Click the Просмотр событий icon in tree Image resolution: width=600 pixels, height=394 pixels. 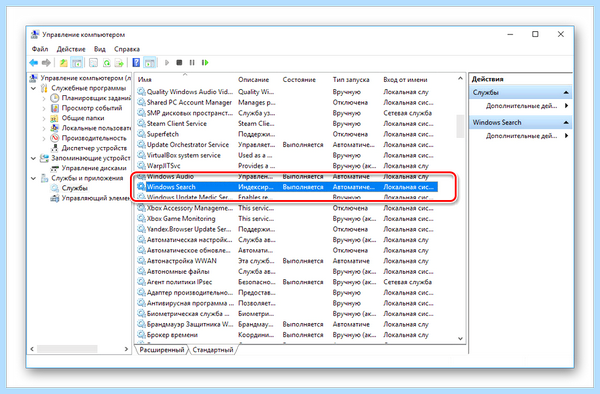55,108
